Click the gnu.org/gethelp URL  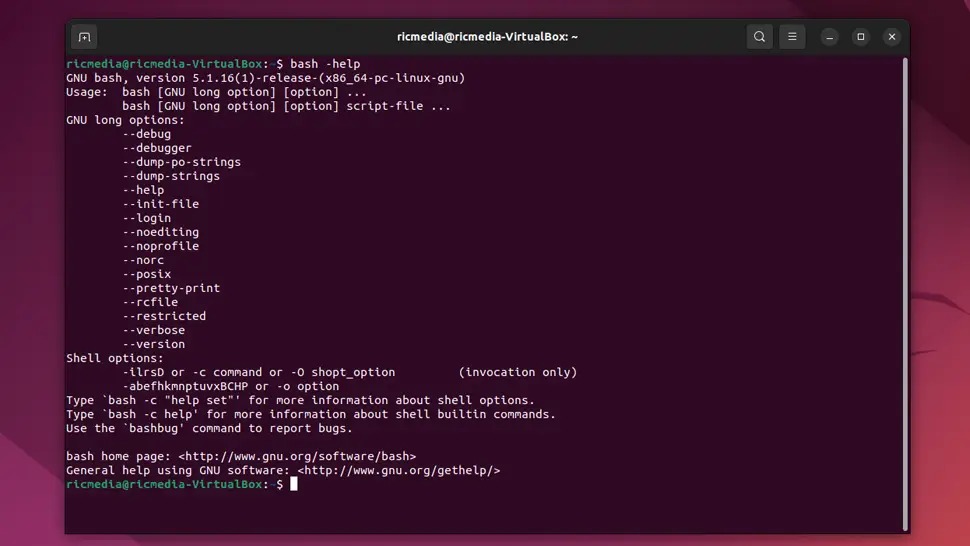[x=399, y=470]
